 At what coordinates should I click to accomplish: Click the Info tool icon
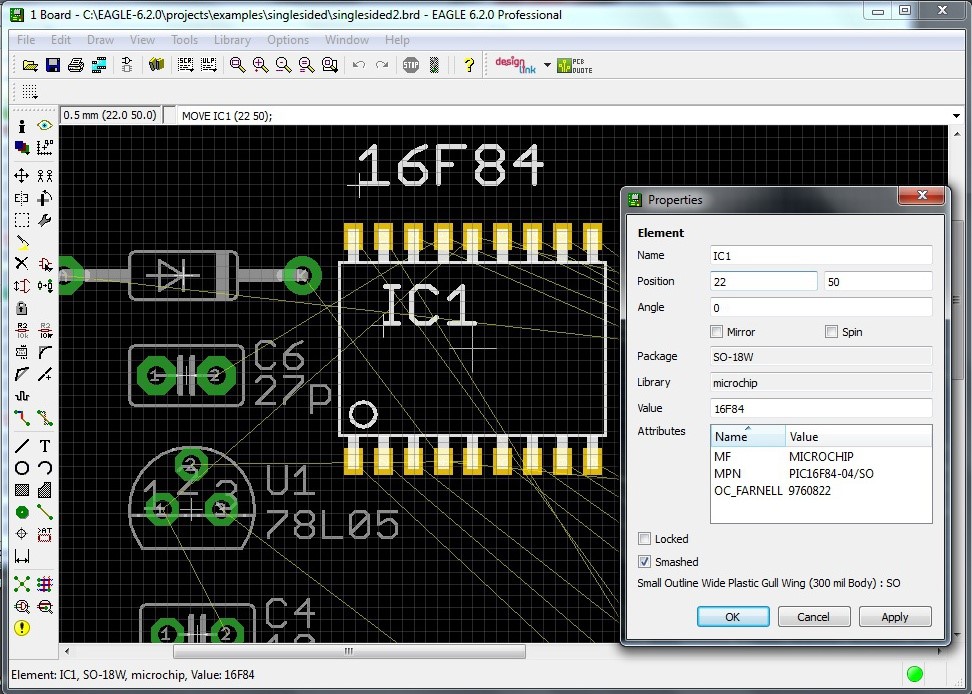pos(21,126)
